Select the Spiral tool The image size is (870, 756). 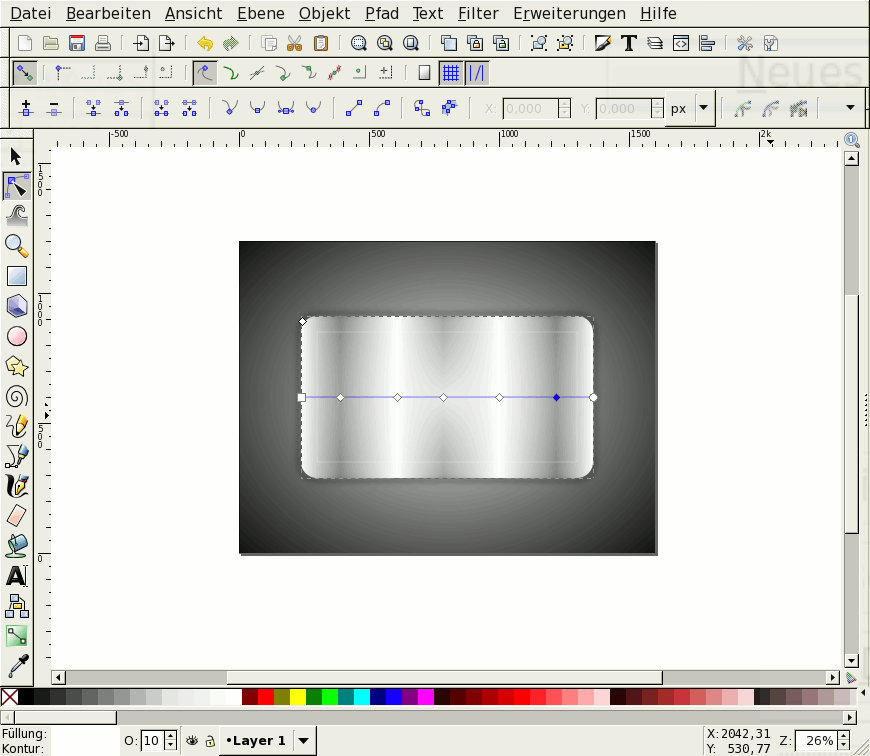coord(16,396)
